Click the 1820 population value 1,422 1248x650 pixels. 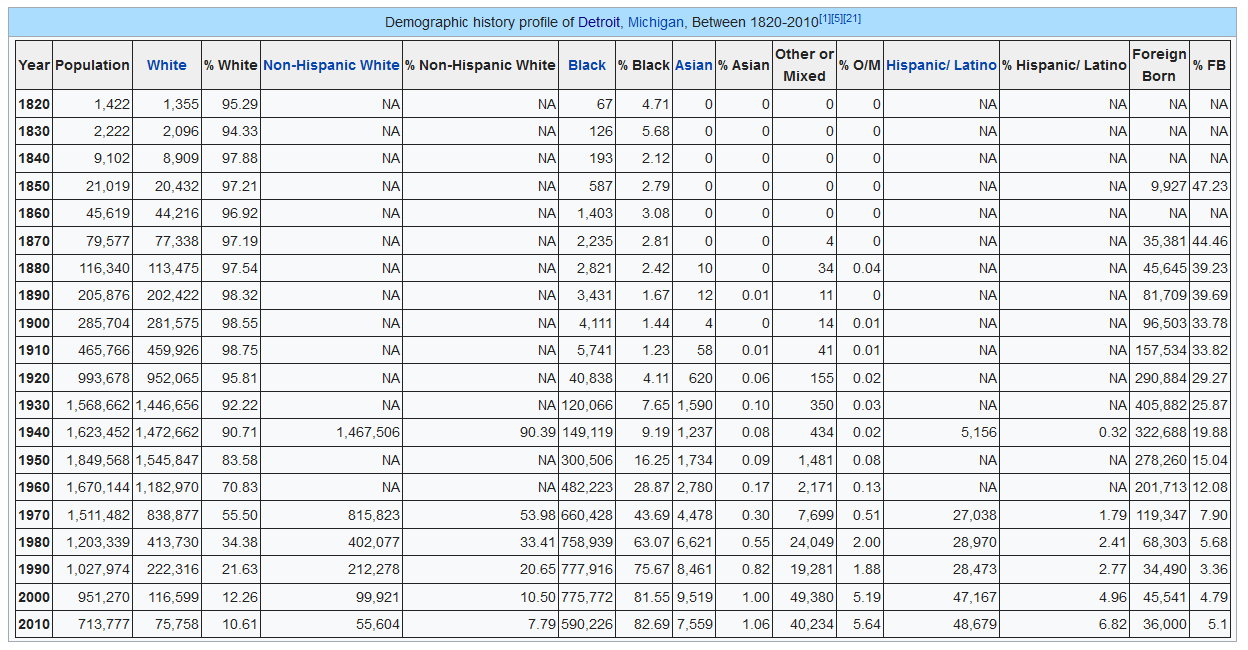[112, 104]
